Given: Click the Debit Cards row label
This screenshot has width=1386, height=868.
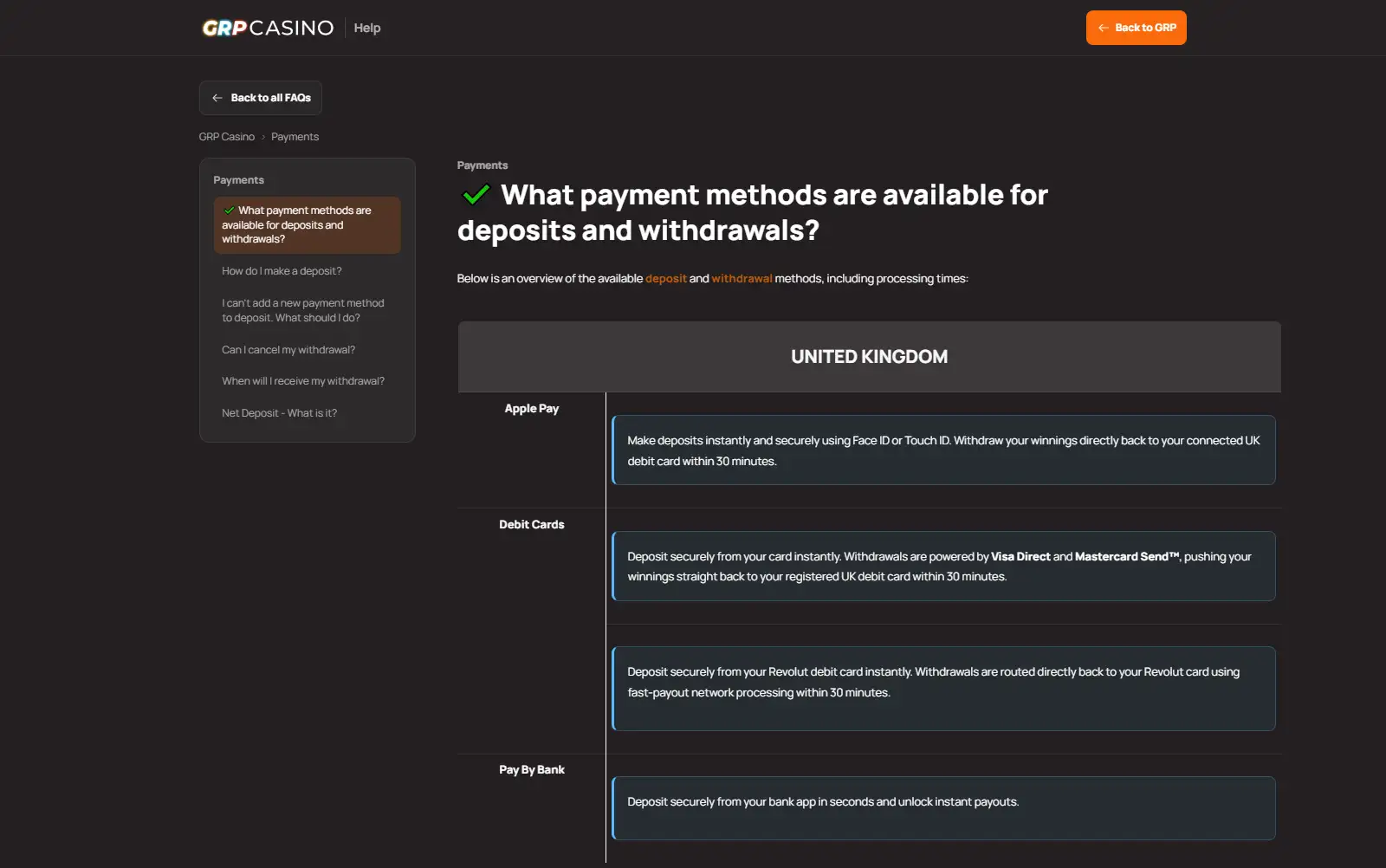Looking at the screenshot, I should (x=532, y=525).
